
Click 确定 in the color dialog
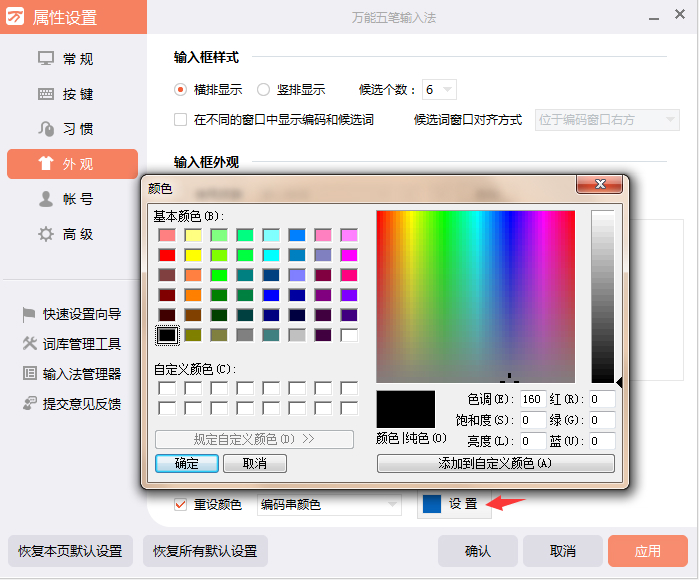(187, 463)
